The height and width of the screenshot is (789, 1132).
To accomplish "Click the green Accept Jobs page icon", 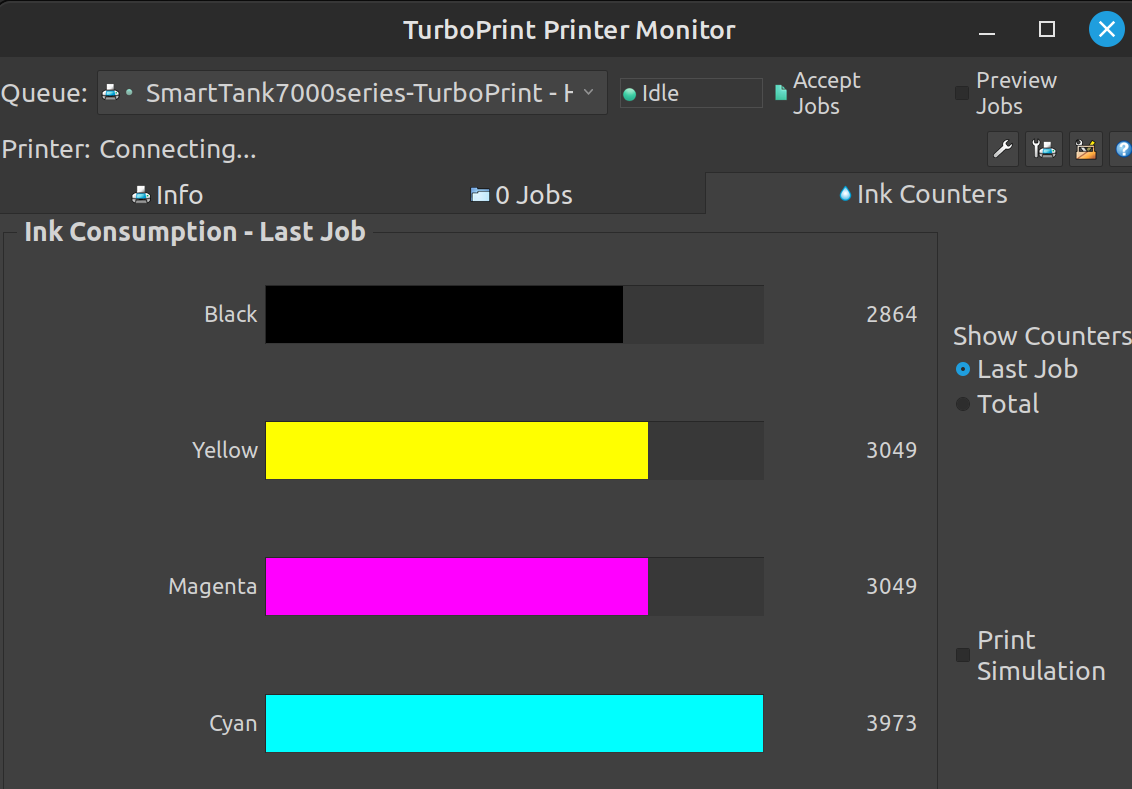I will [781, 94].
